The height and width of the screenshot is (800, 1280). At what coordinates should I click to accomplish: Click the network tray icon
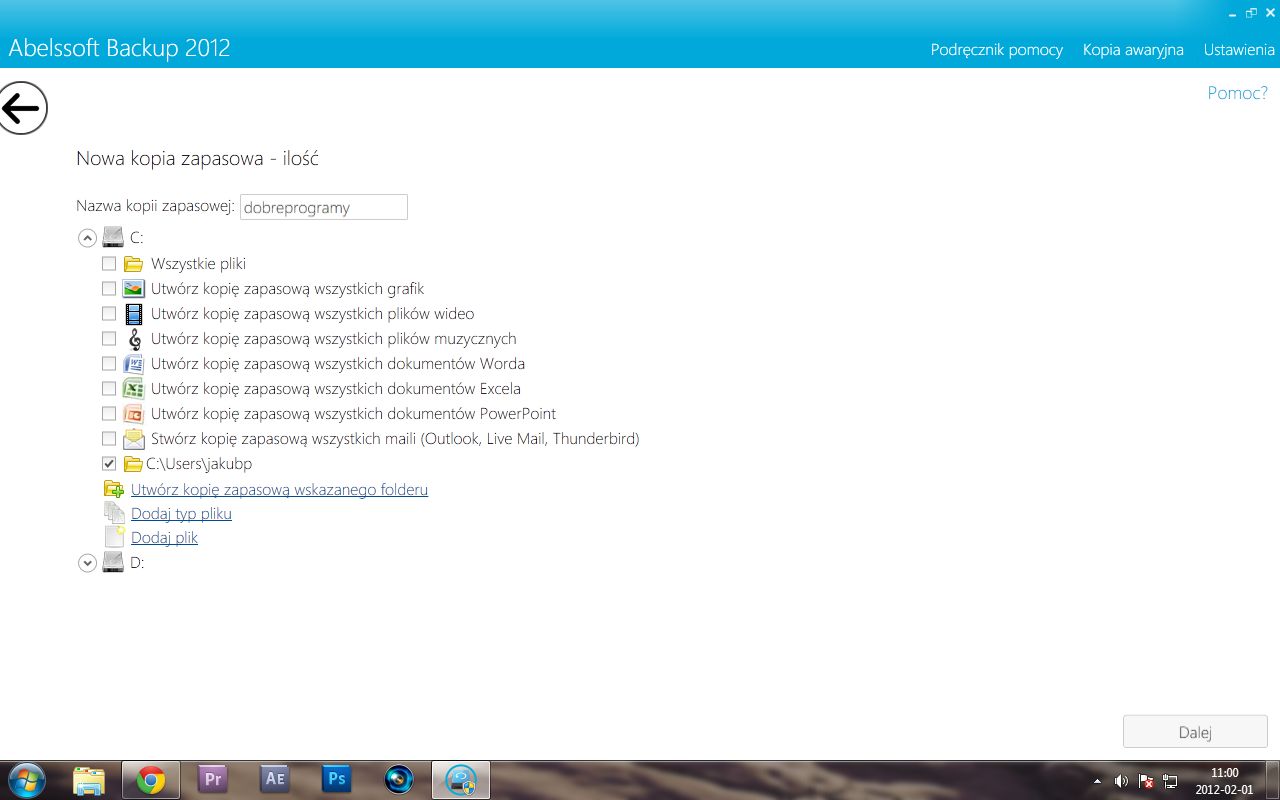click(1171, 781)
